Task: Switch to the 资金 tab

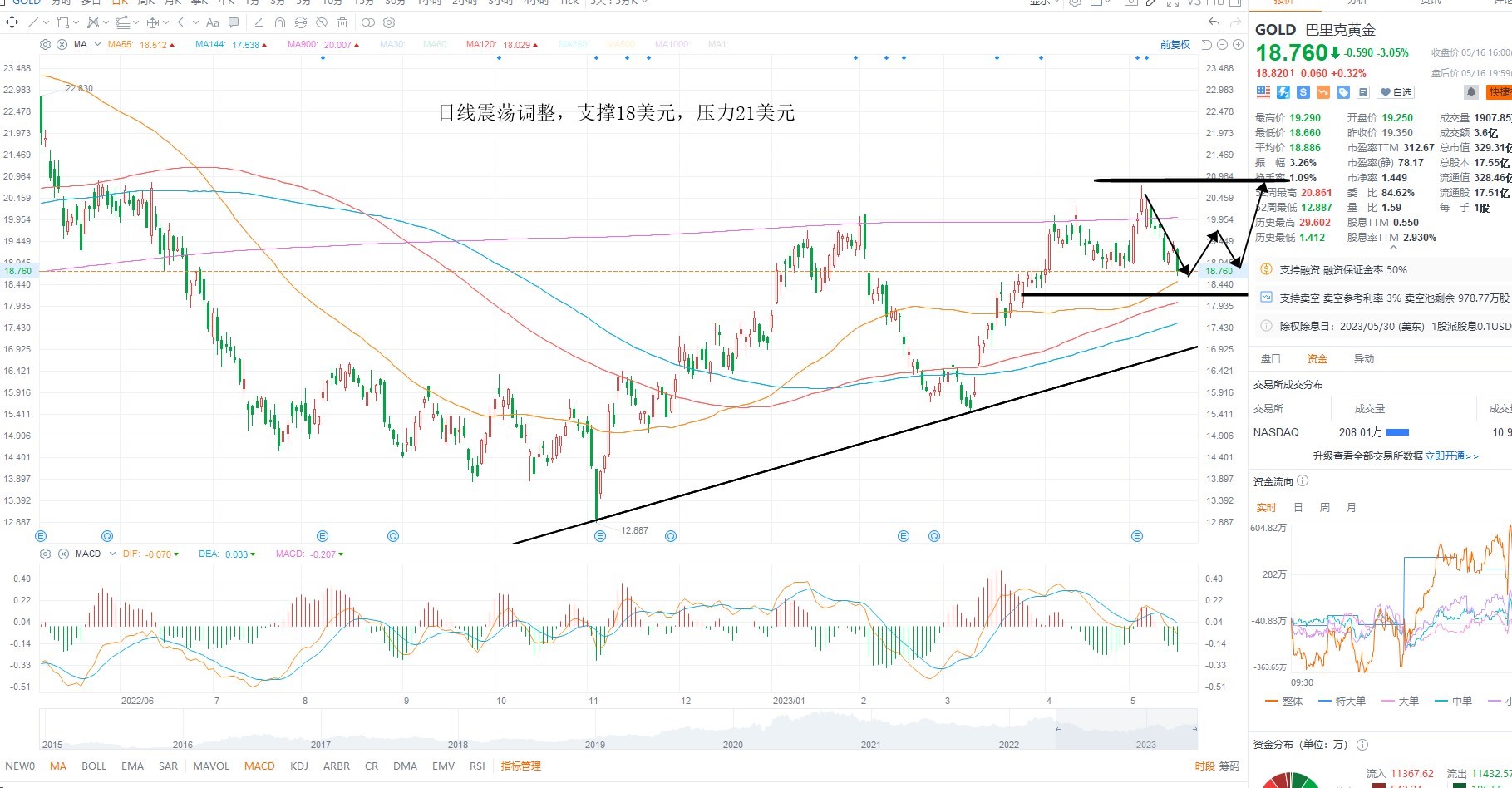Action: point(1317,359)
